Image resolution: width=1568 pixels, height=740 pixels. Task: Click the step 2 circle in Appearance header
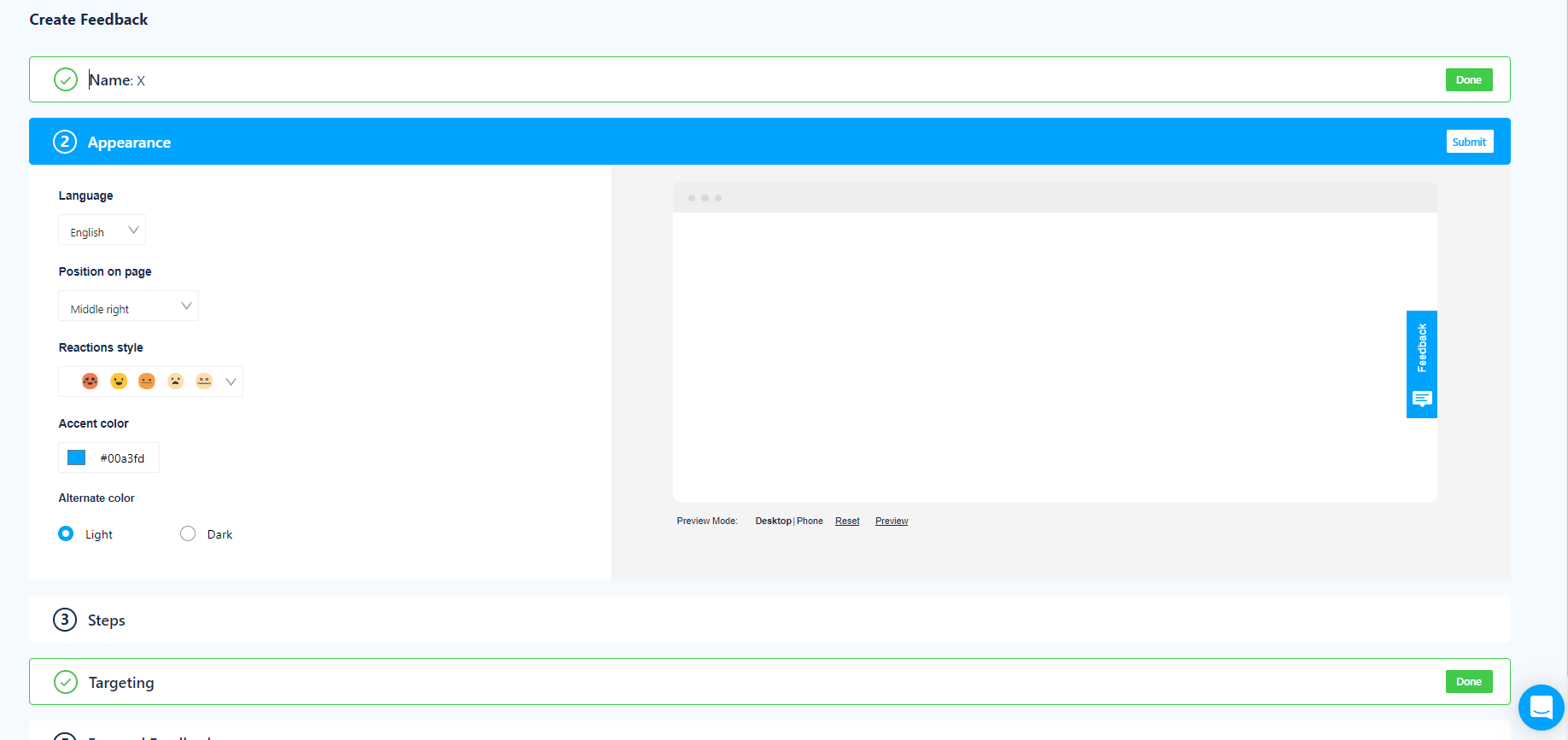click(x=65, y=142)
